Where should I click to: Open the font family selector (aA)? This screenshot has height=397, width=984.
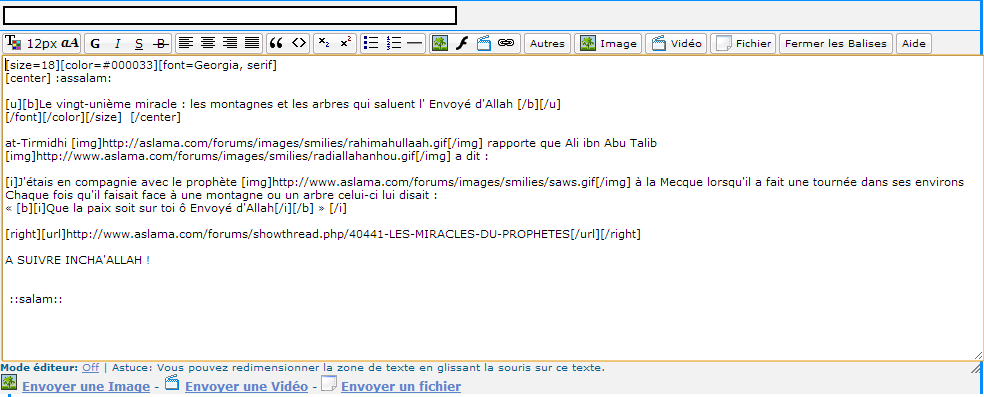(x=70, y=43)
